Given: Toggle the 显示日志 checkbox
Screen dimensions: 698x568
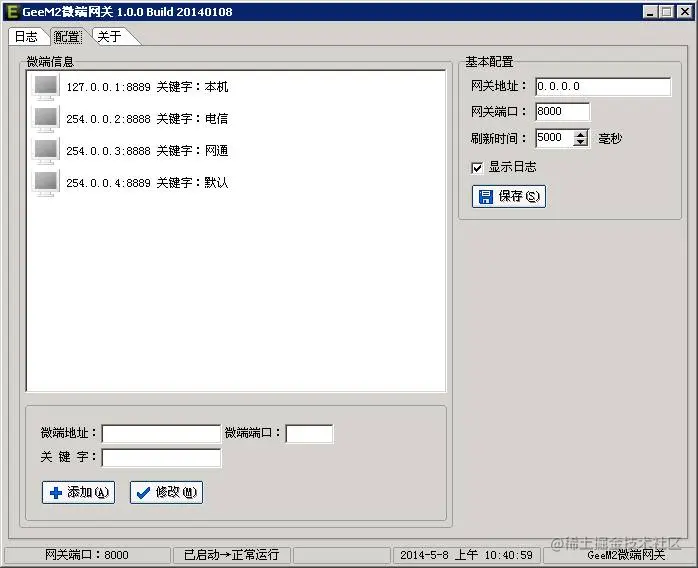Looking at the screenshot, I should point(477,168).
